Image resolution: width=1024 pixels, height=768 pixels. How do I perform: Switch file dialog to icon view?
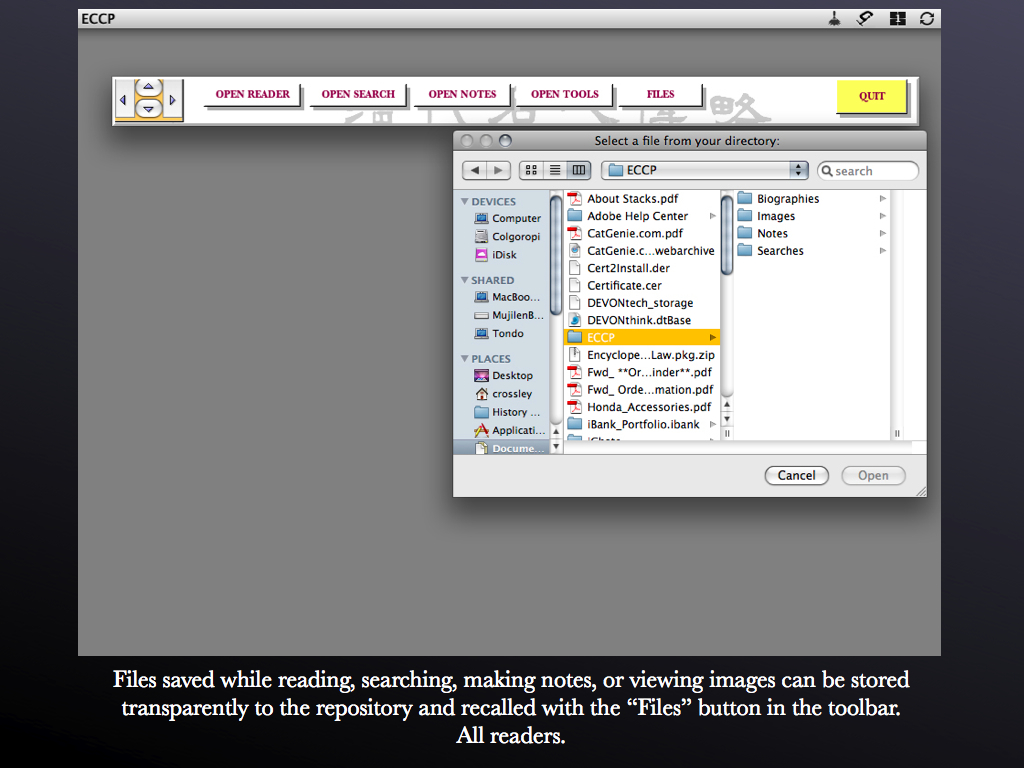531,170
